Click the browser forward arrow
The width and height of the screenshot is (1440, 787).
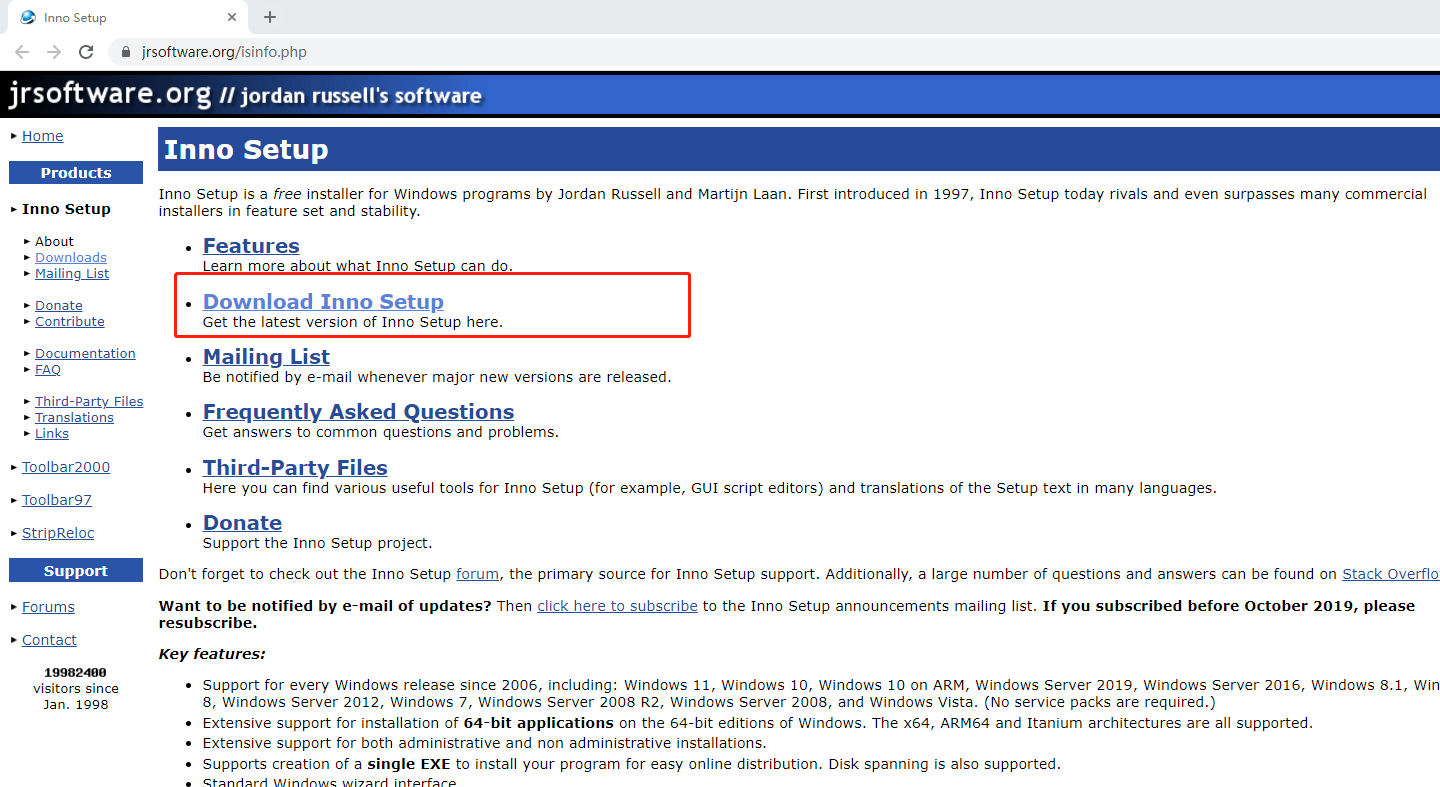point(54,52)
